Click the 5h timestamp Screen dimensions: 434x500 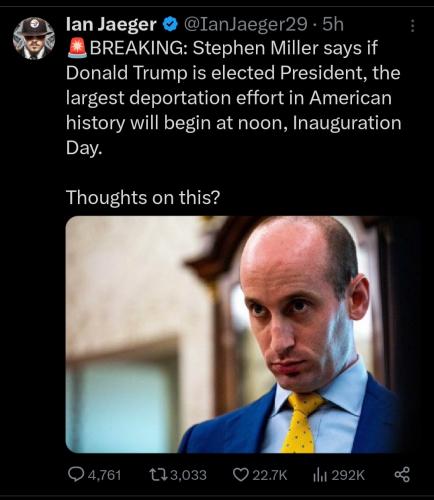tap(333, 24)
